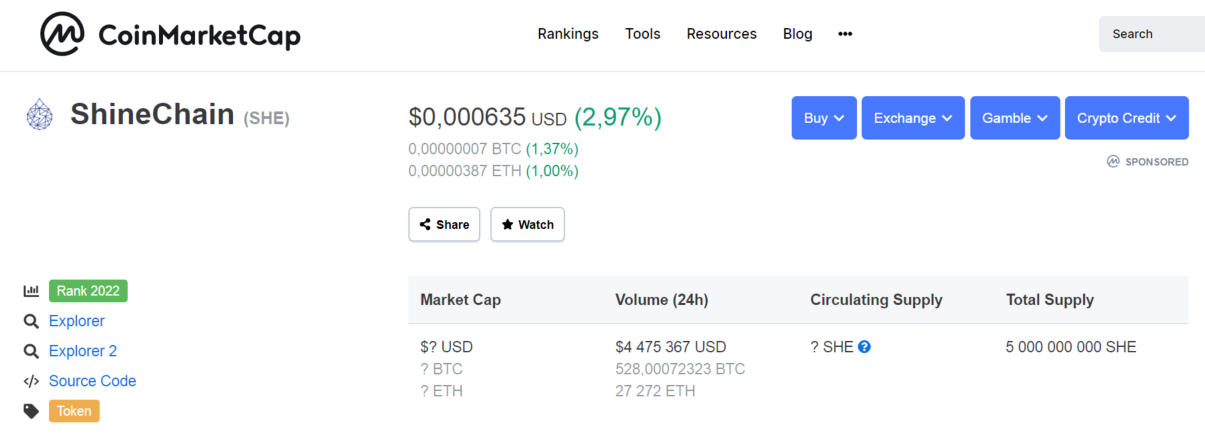This screenshot has width=1205, height=435.
Task: Click the Market Cap column header
Action: tap(460, 300)
